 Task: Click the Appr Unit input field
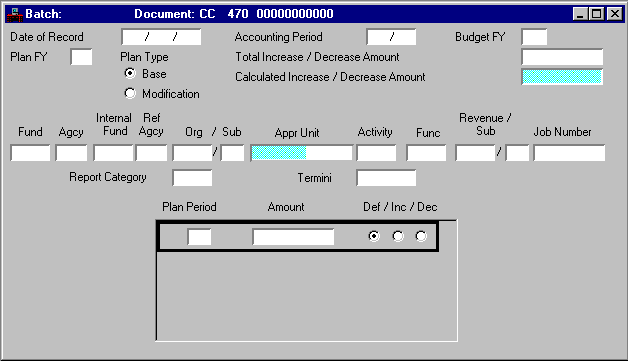[302, 153]
